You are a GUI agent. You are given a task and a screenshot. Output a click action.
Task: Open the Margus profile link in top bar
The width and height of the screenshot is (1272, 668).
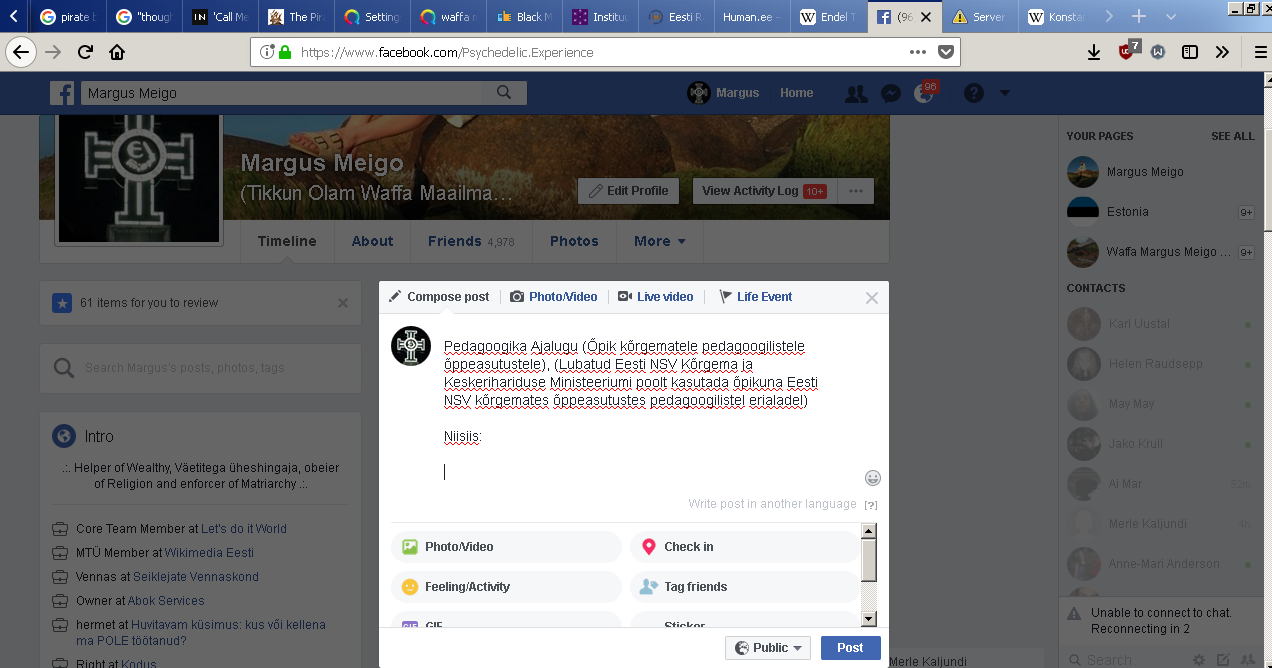(723, 93)
